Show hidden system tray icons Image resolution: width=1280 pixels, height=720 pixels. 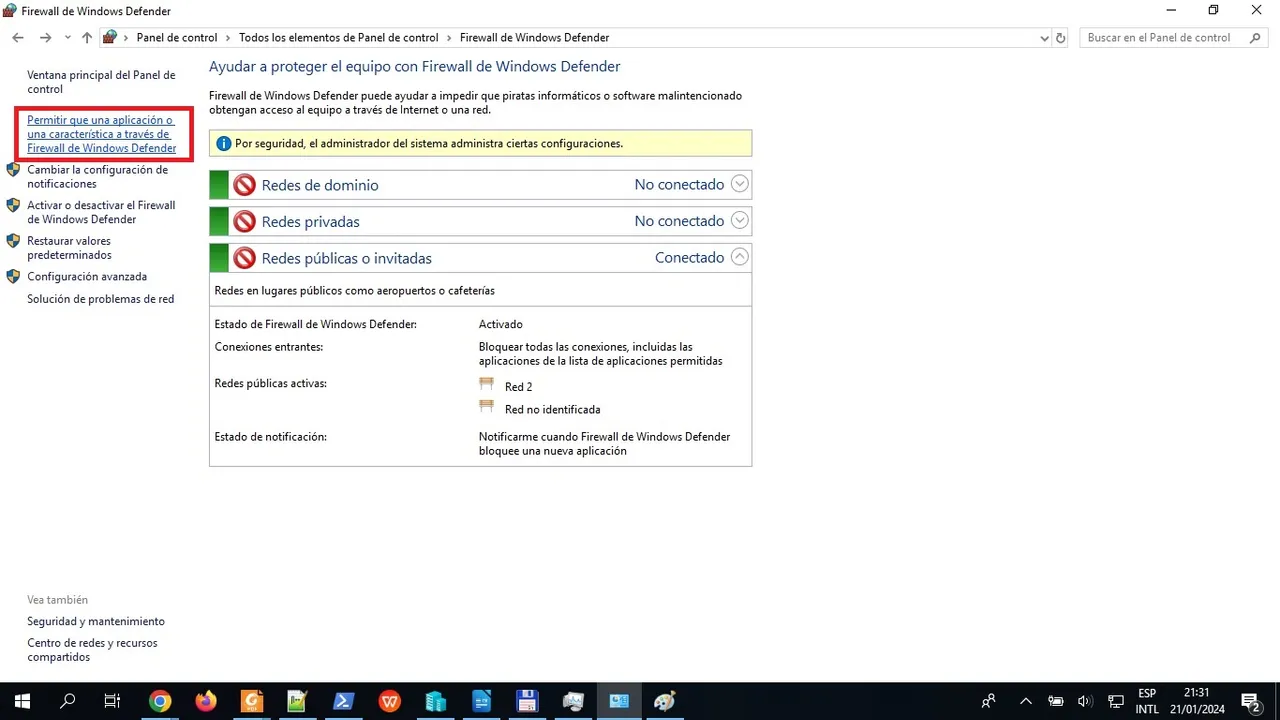[1025, 701]
